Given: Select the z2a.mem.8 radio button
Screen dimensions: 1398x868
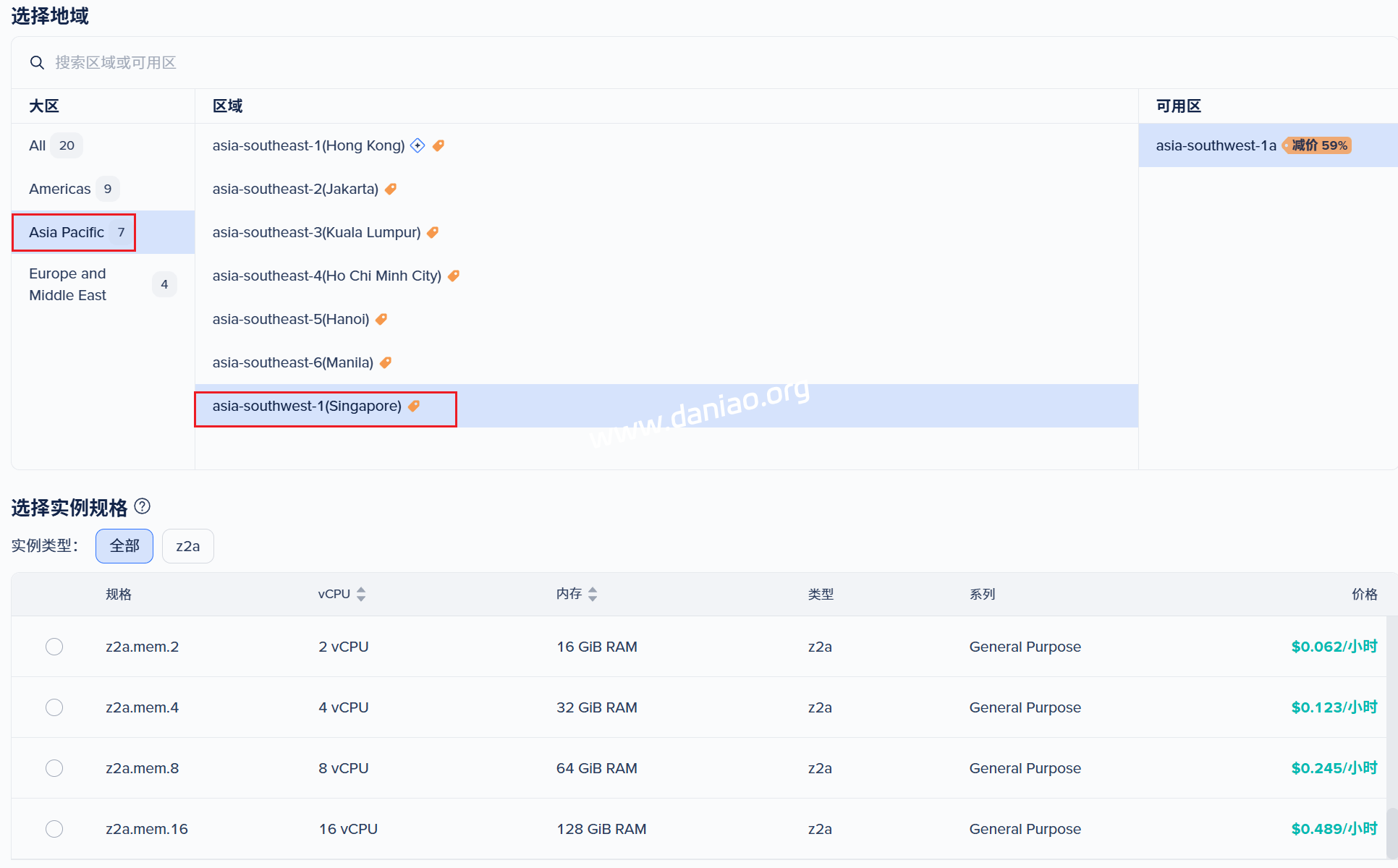Looking at the screenshot, I should (54, 768).
